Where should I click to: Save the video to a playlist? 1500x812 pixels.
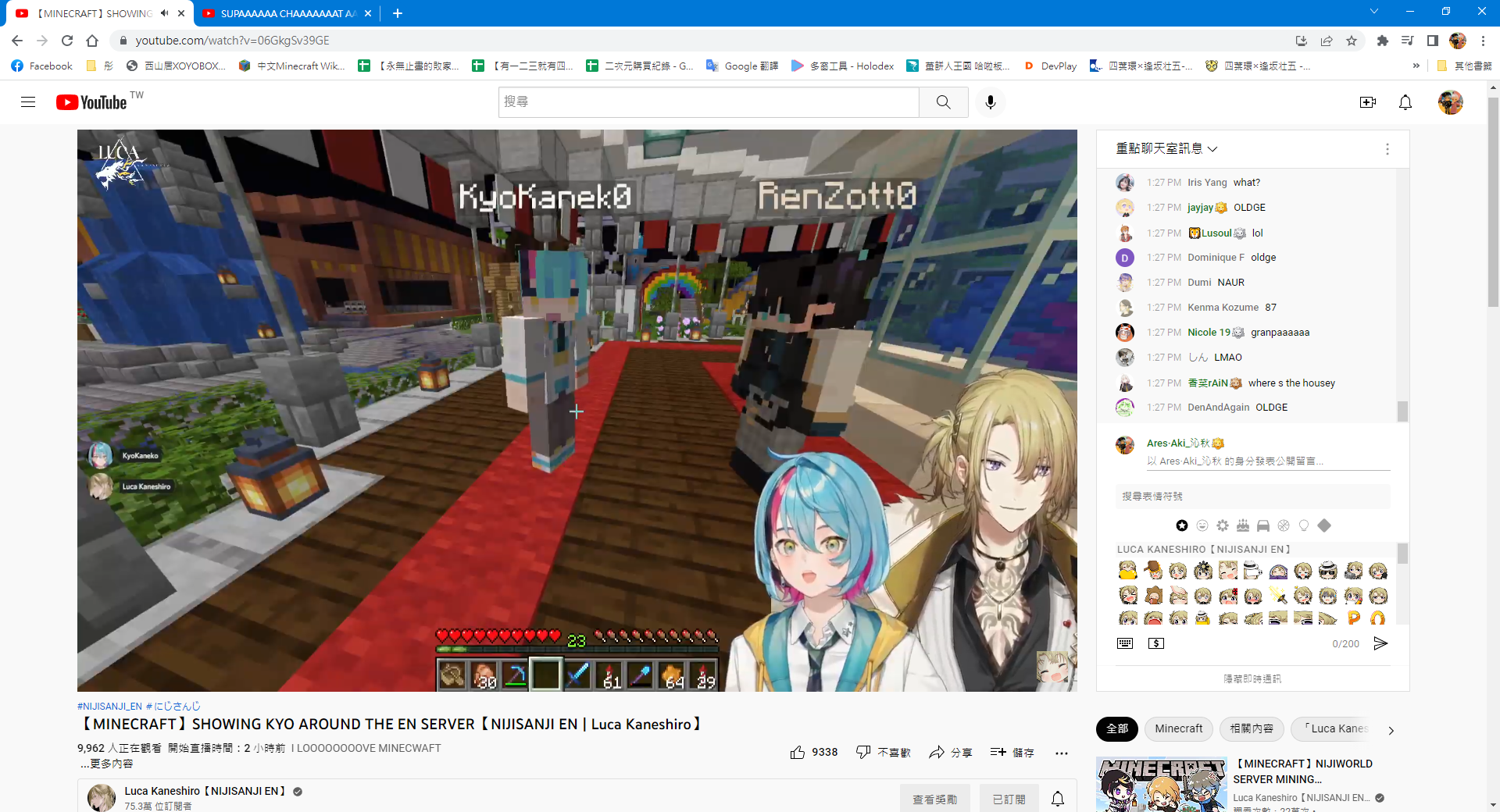(1012, 753)
